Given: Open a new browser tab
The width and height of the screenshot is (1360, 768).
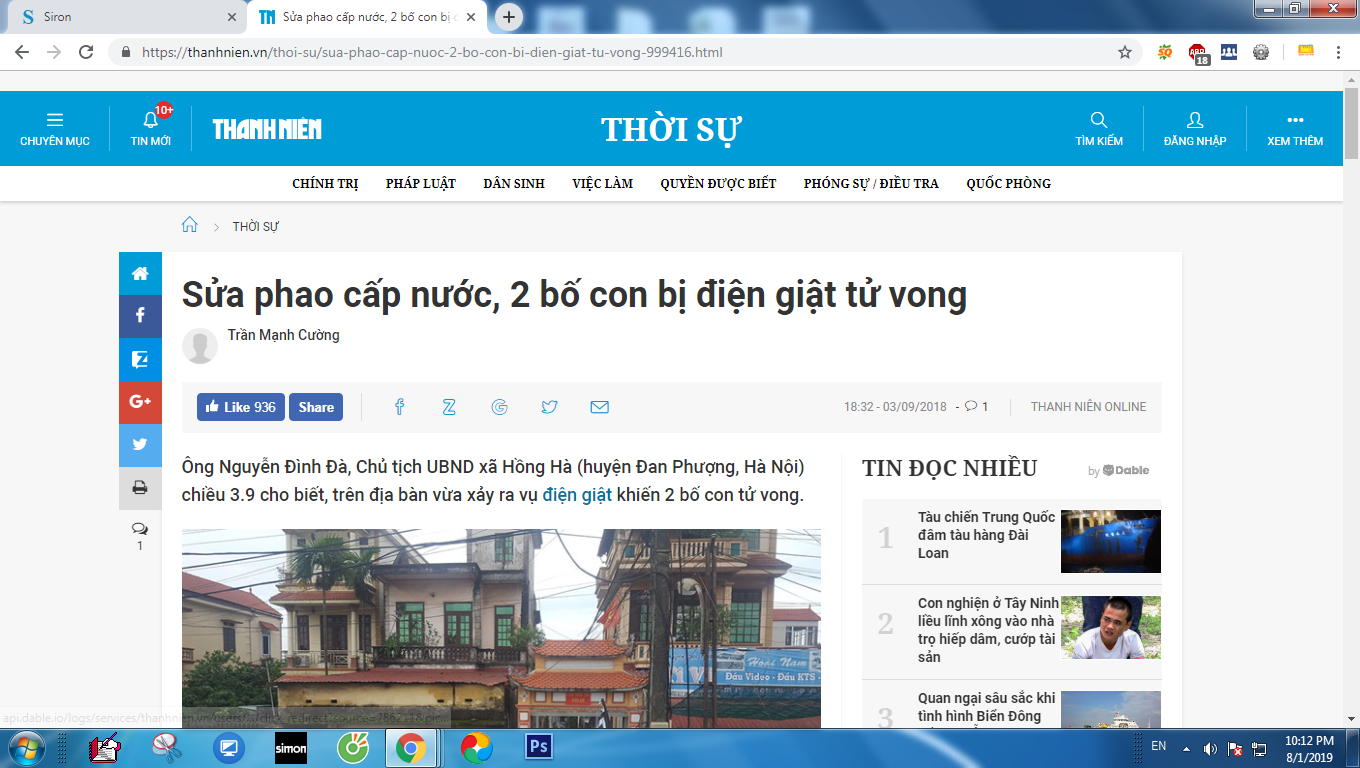Looking at the screenshot, I should pos(509,17).
